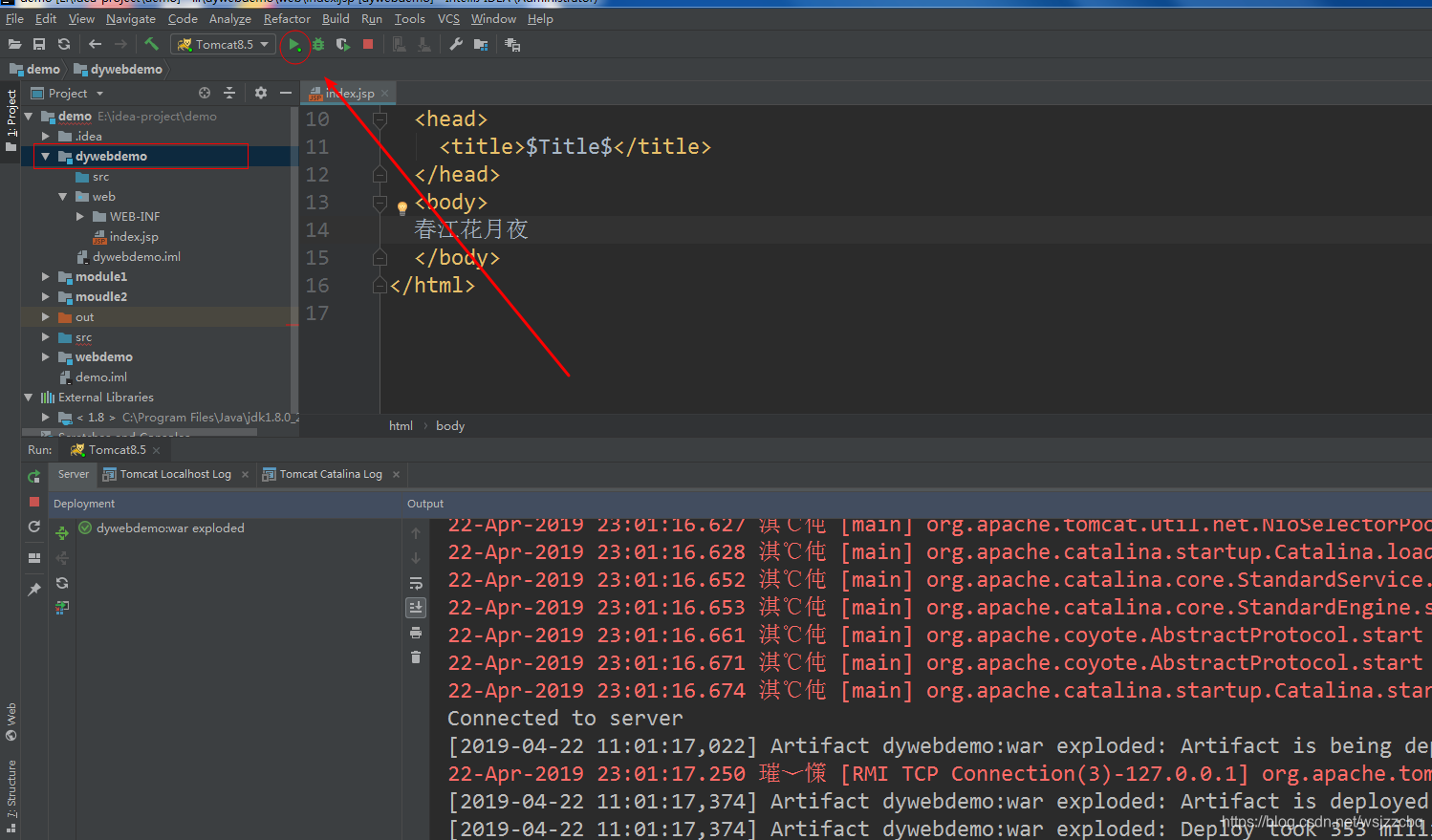The height and width of the screenshot is (840, 1432).
Task: Click the Run Anything toolbar icon
Action: point(512,45)
